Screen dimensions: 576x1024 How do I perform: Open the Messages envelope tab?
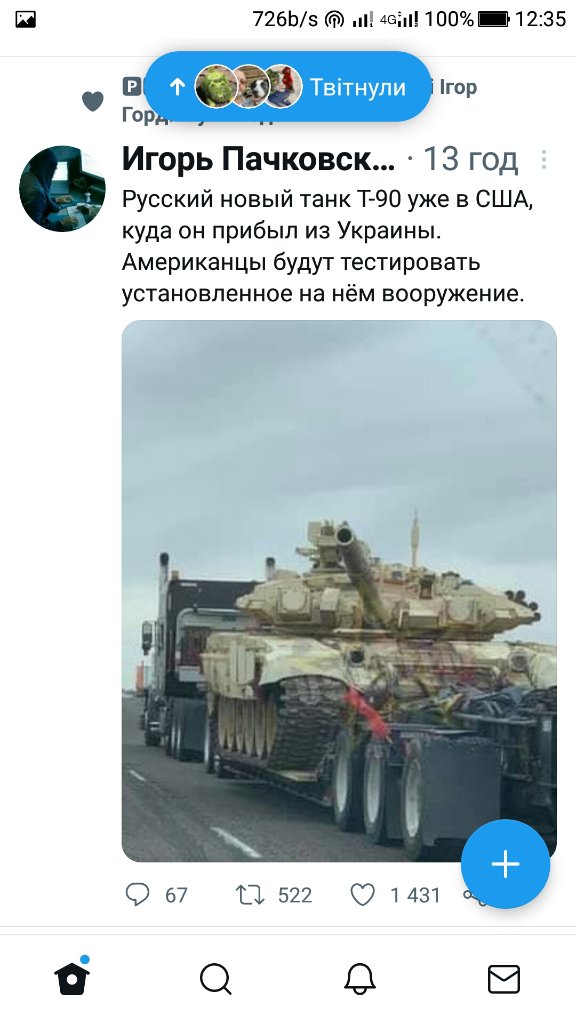coord(504,980)
